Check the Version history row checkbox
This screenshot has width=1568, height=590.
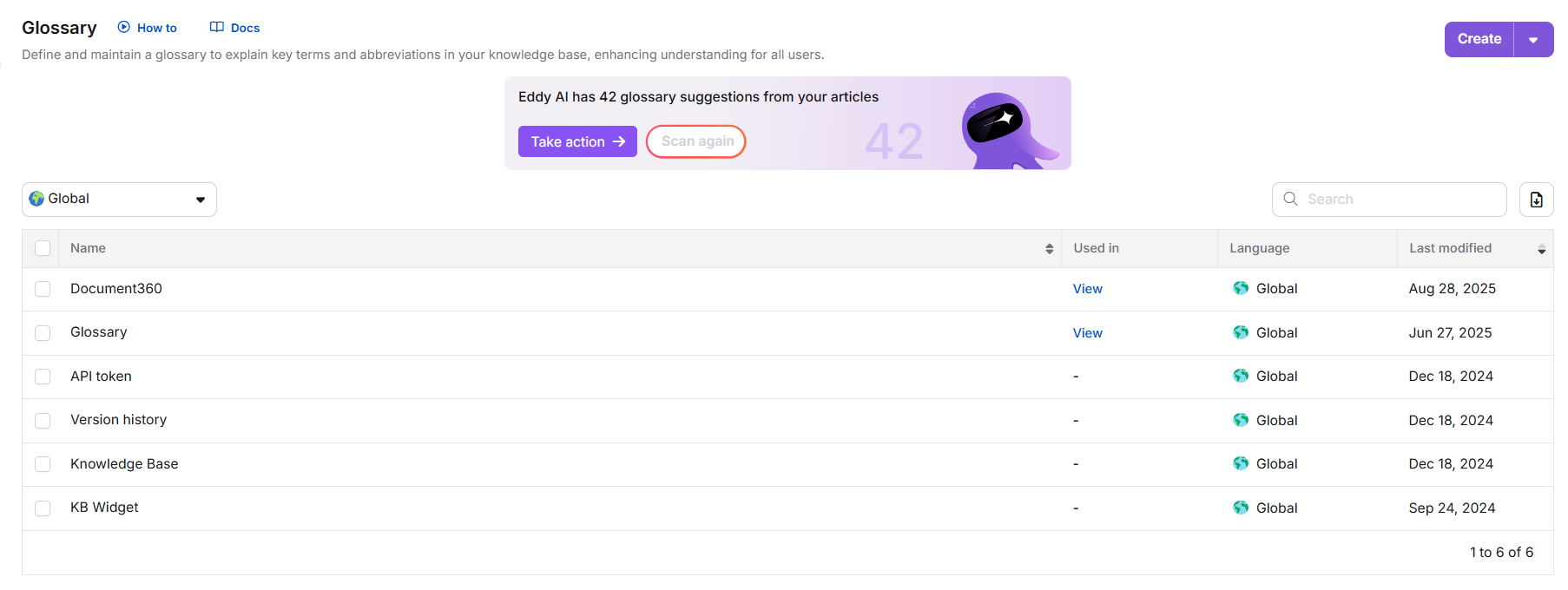[43, 421]
